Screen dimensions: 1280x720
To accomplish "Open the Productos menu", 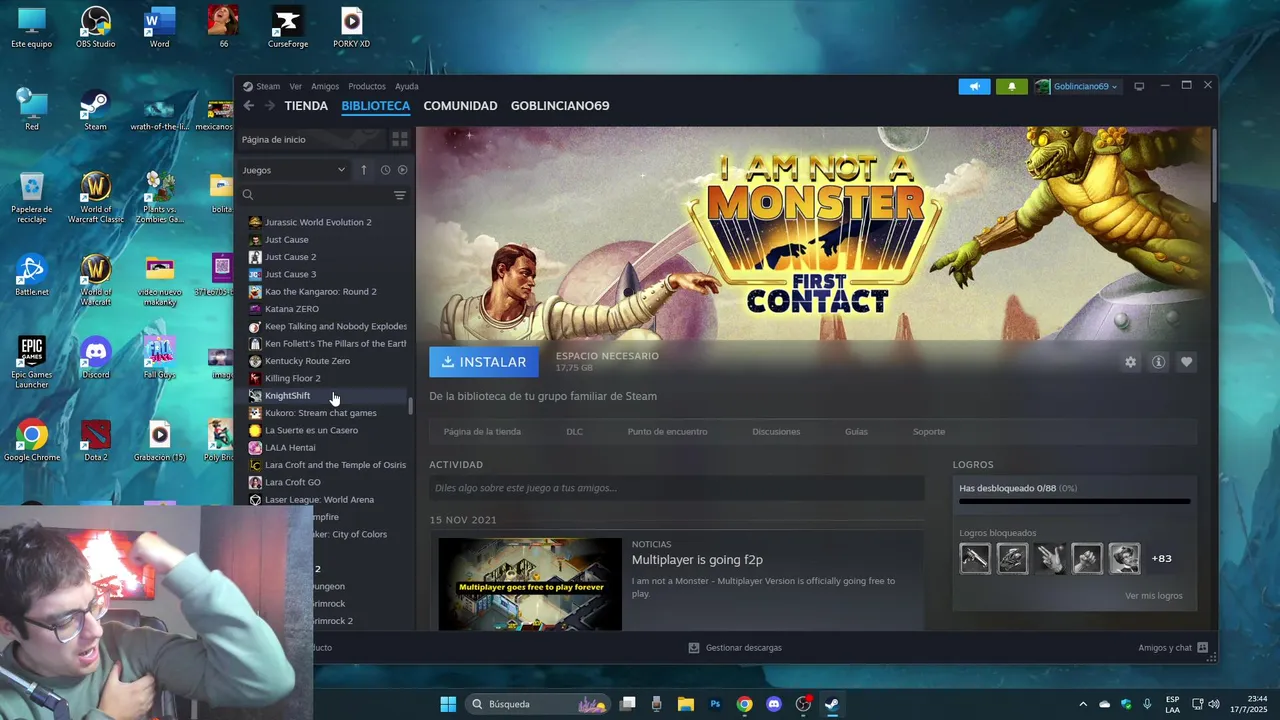I will [x=367, y=86].
